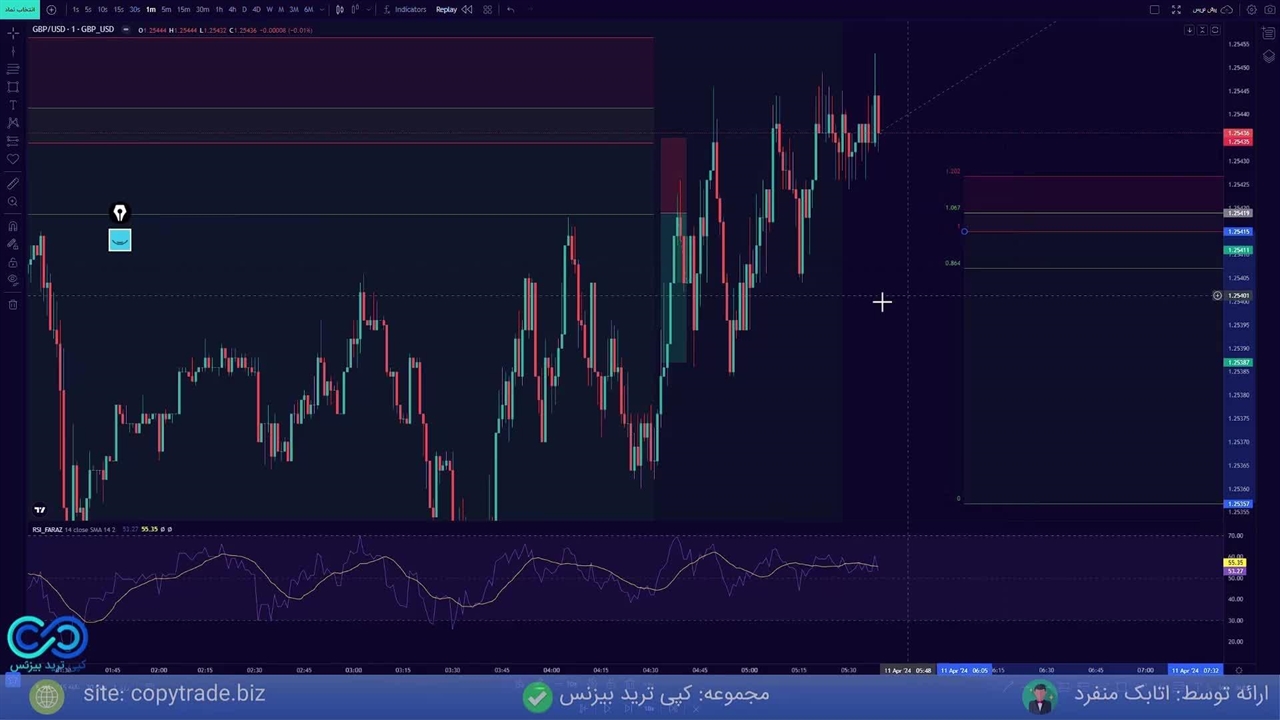Screen dimensions: 1280x720
Task: Select the 1h timeframe
Action: pyautogui.click(x=219, y=10)
